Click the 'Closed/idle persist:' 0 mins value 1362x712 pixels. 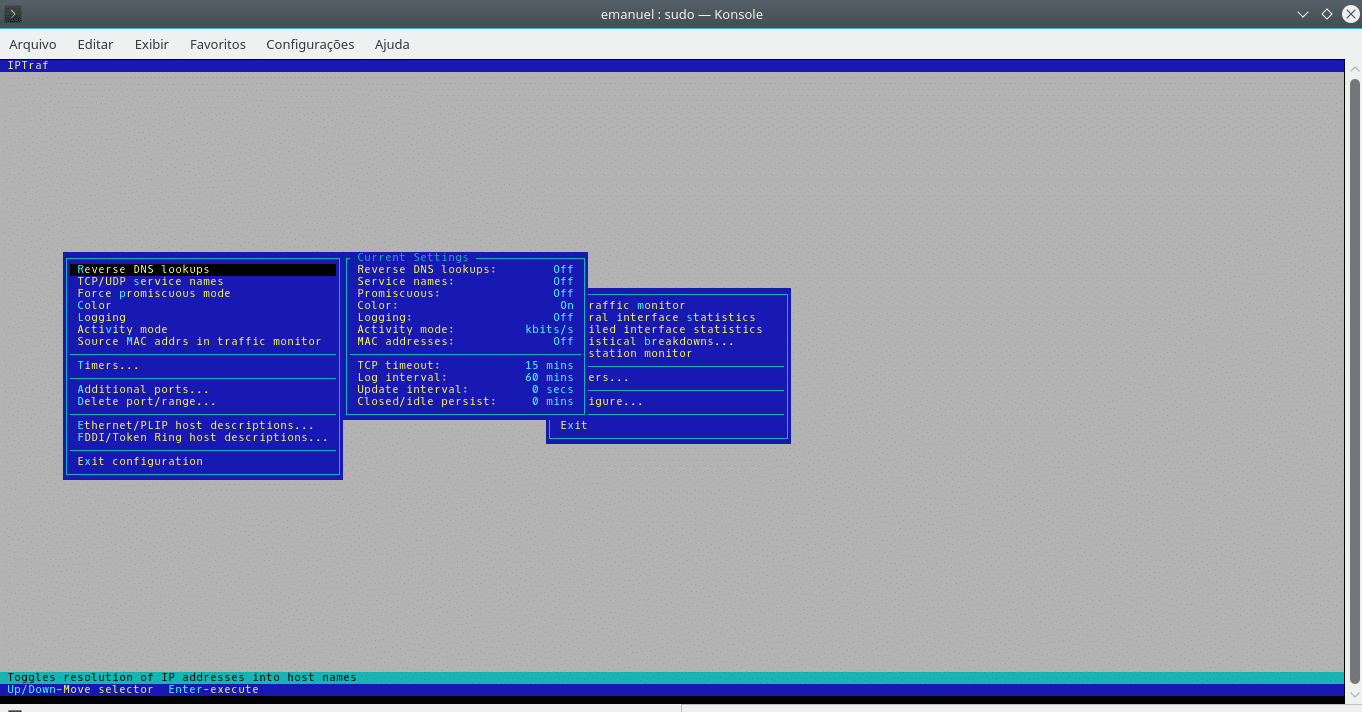pyautogui.click(x=553, y=401)
